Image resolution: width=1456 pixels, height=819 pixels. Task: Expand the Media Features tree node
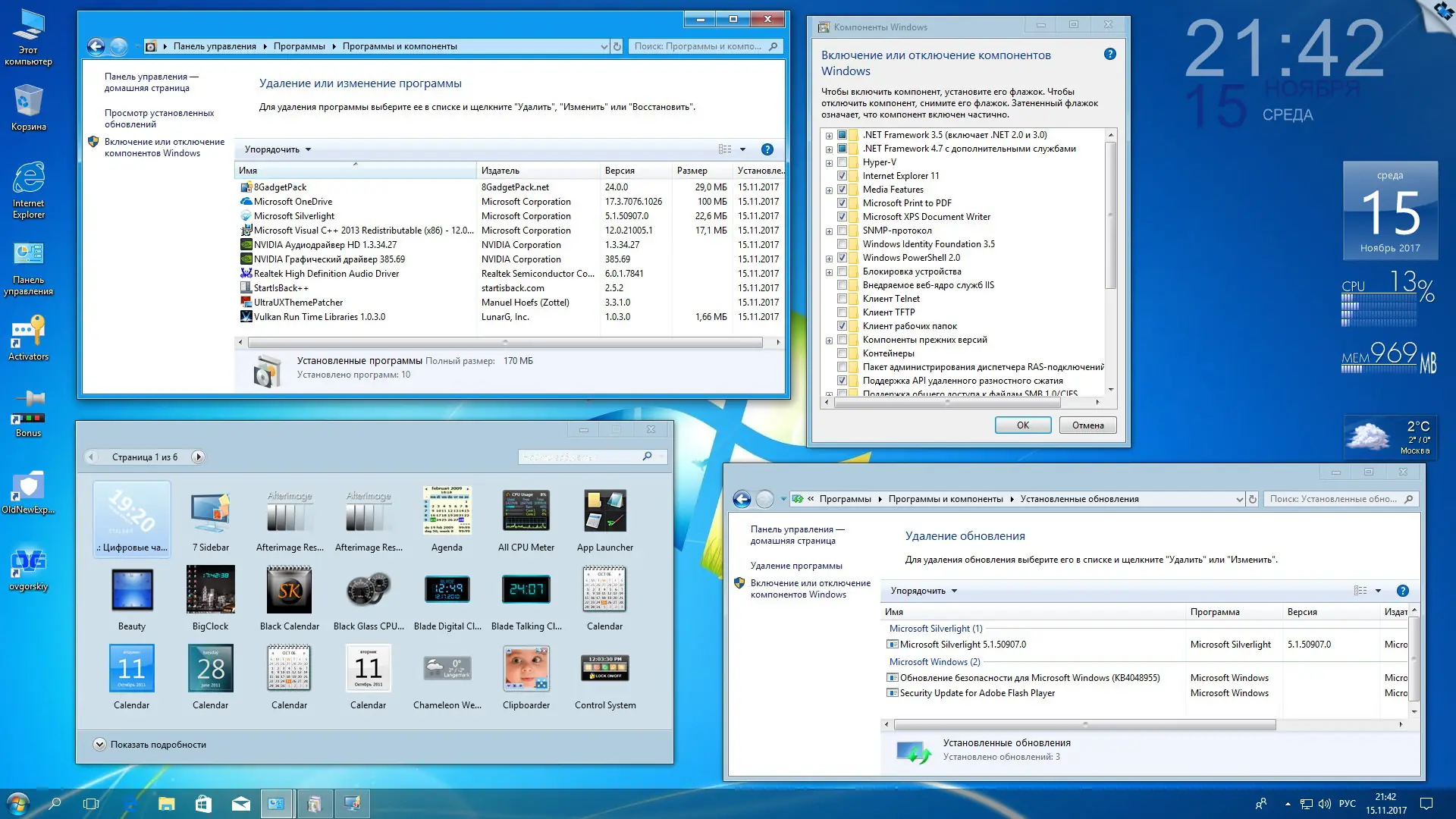click(x=829, y=190)
